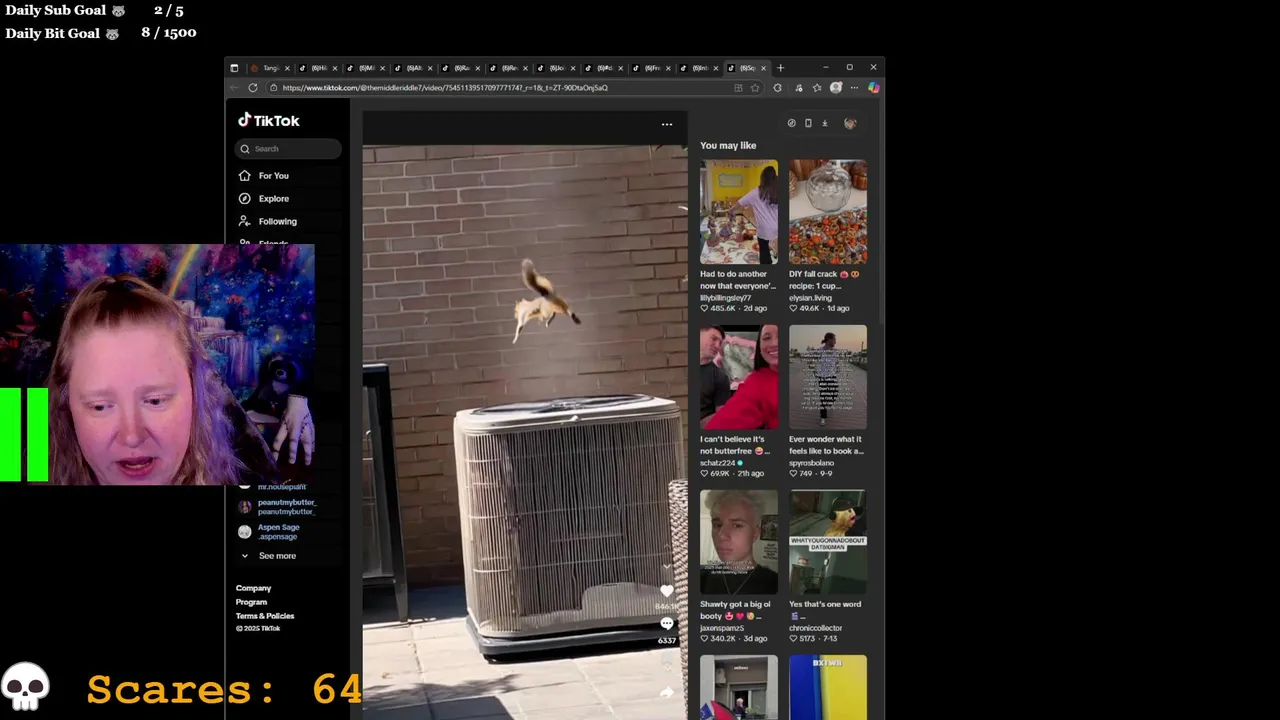Open schatz224 creator link

click(x=718, y=463)
